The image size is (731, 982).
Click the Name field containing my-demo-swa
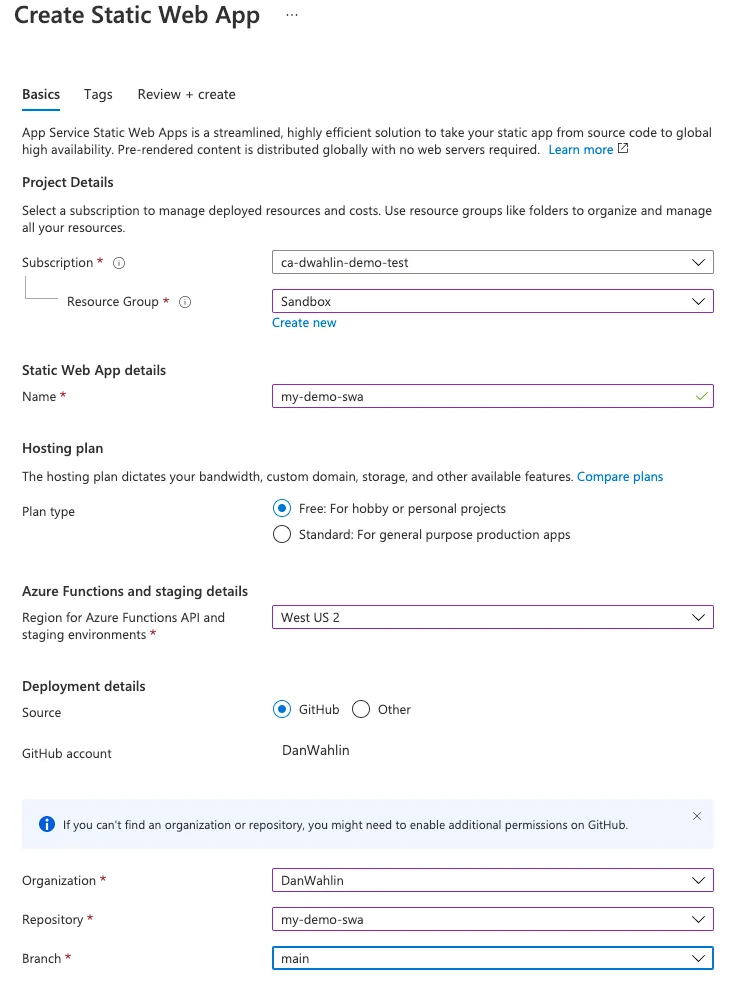tap(482, 396)
